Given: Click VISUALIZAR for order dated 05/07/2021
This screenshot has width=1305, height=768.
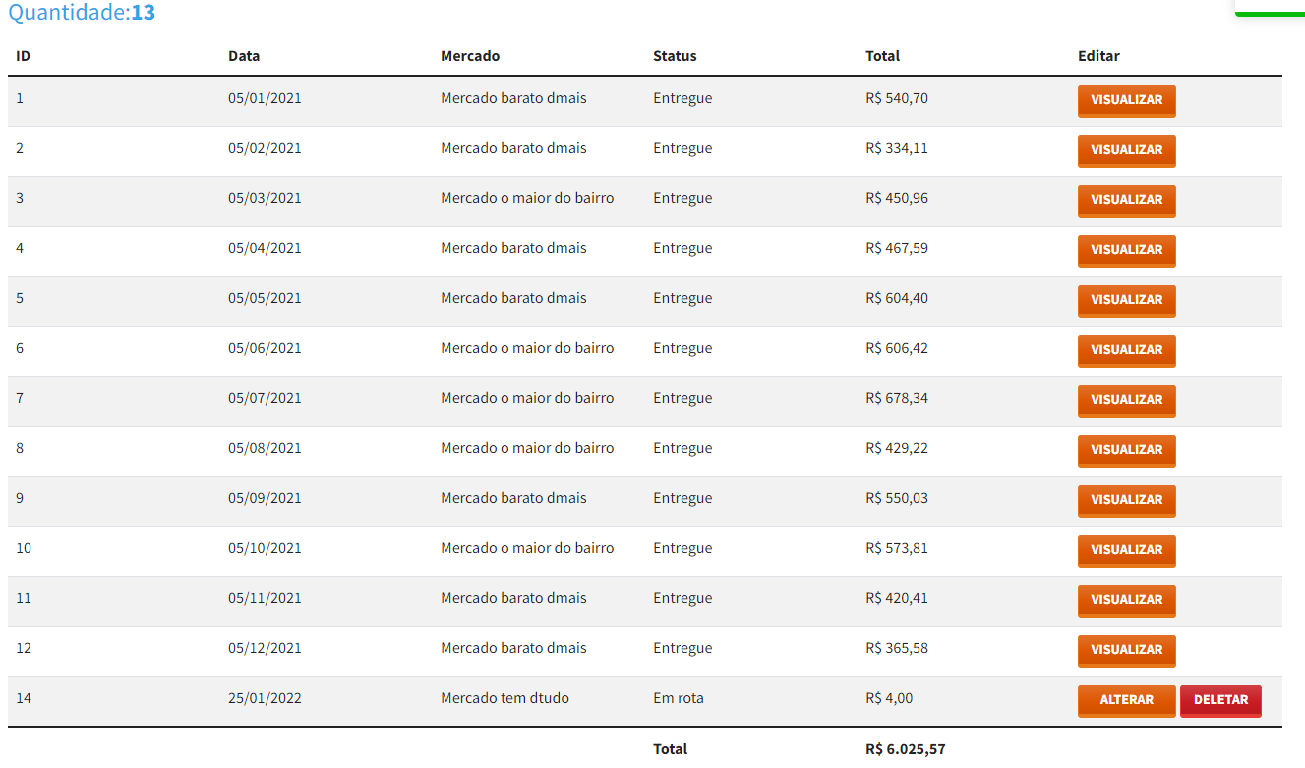Looking at the screenshot, I should (x=1126, y=401).
